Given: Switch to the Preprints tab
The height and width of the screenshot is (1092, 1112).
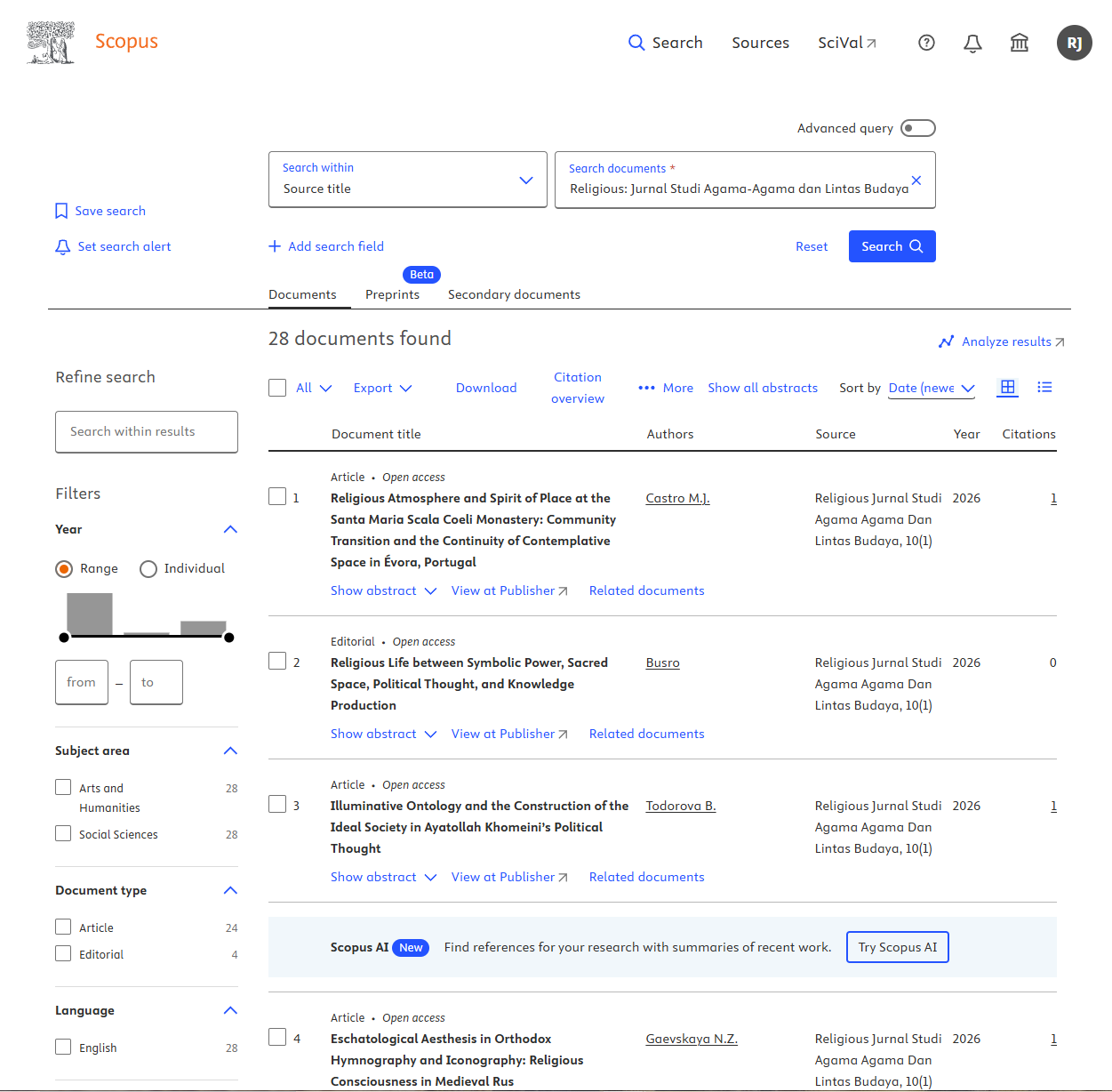Looking at the screenshot, I should pyautogui.click(x=392, y=294).
